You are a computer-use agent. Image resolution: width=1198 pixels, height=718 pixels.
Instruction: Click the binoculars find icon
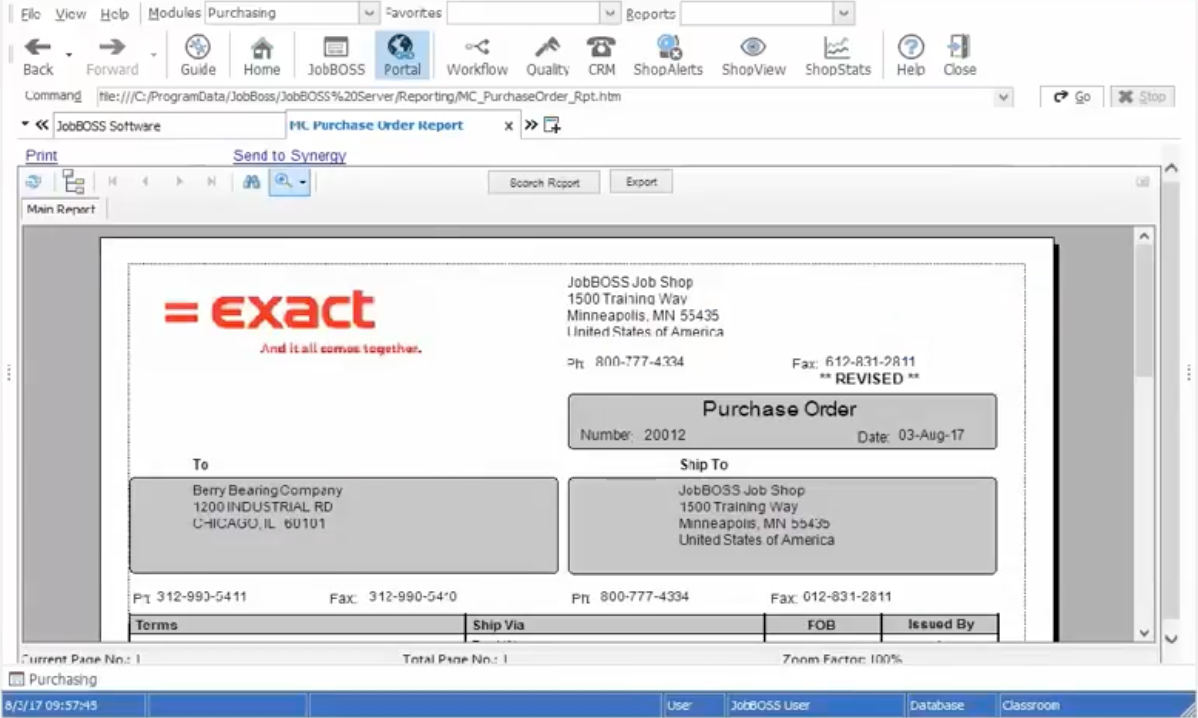click(251, 182)
